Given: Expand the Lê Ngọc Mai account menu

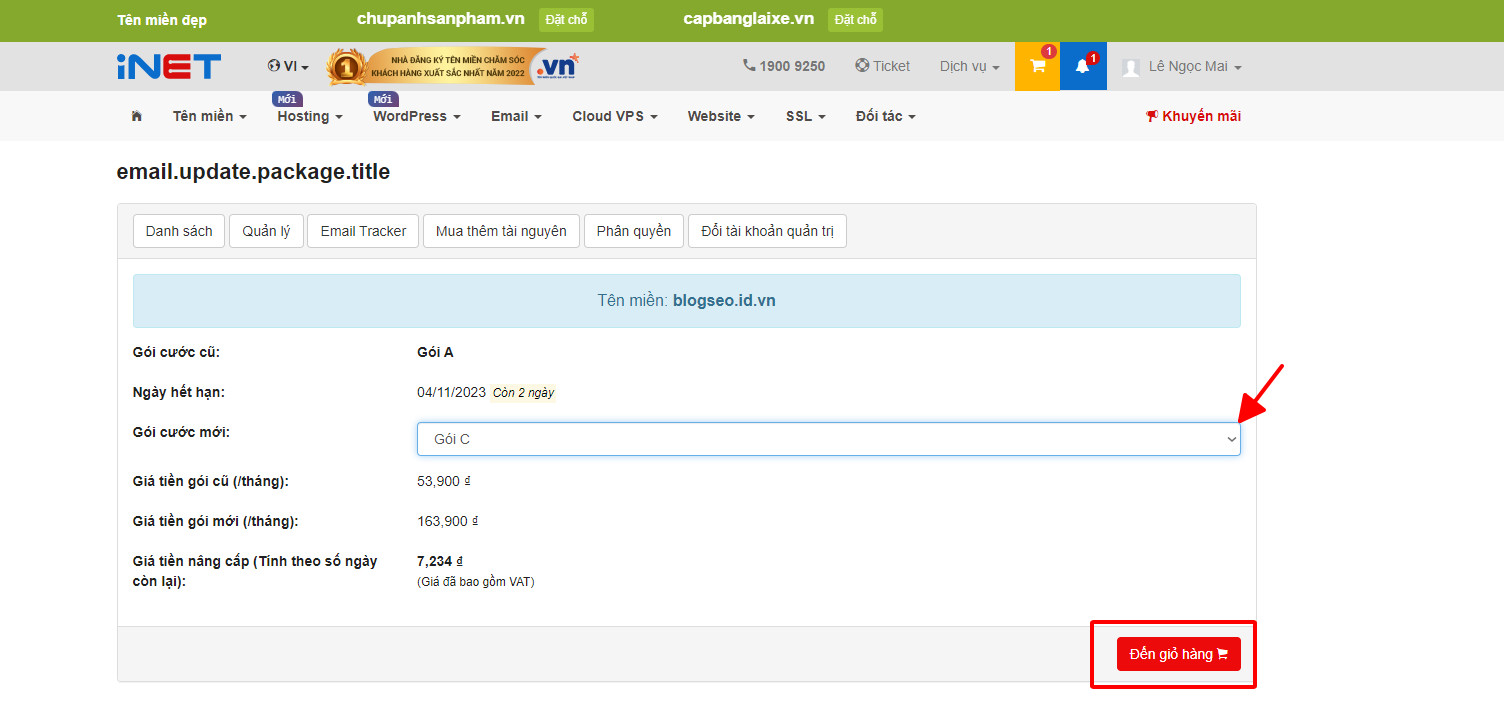Looking at the screenshot, I should tap(1185, 66).
